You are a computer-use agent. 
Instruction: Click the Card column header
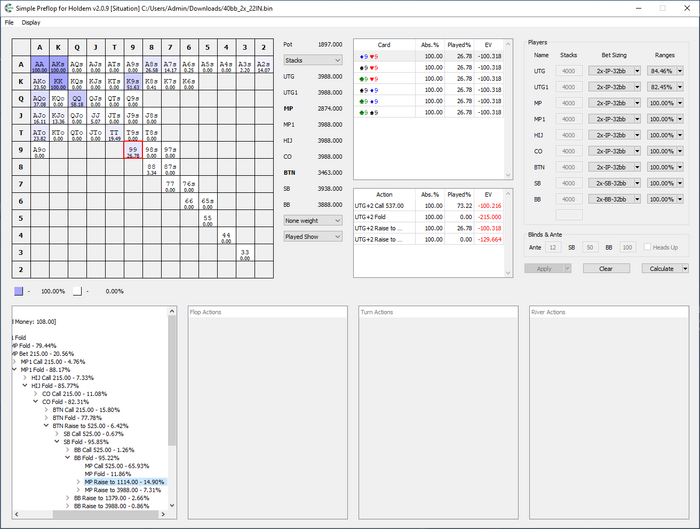tap(384, 45)
